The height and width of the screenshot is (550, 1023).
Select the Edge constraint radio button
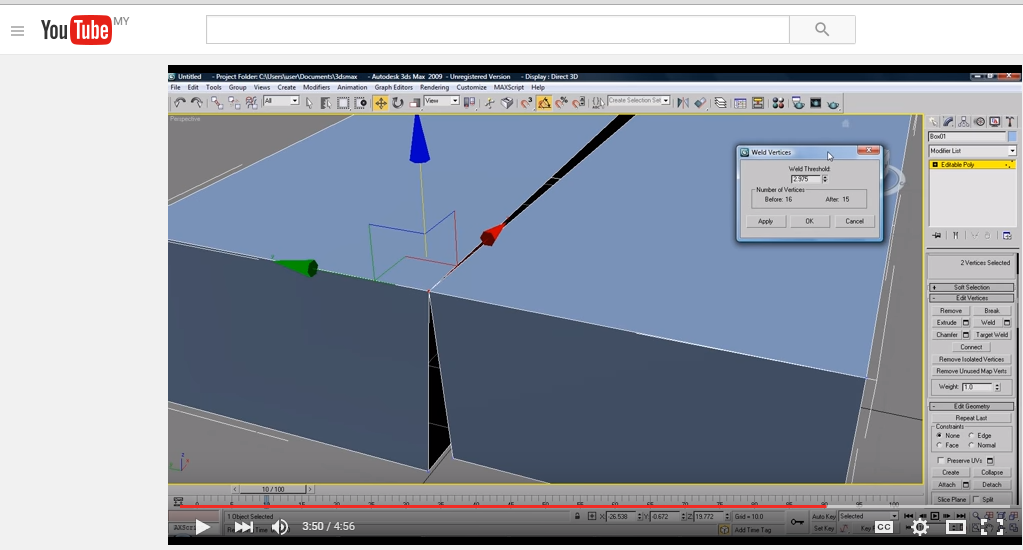tap(971, 435)
